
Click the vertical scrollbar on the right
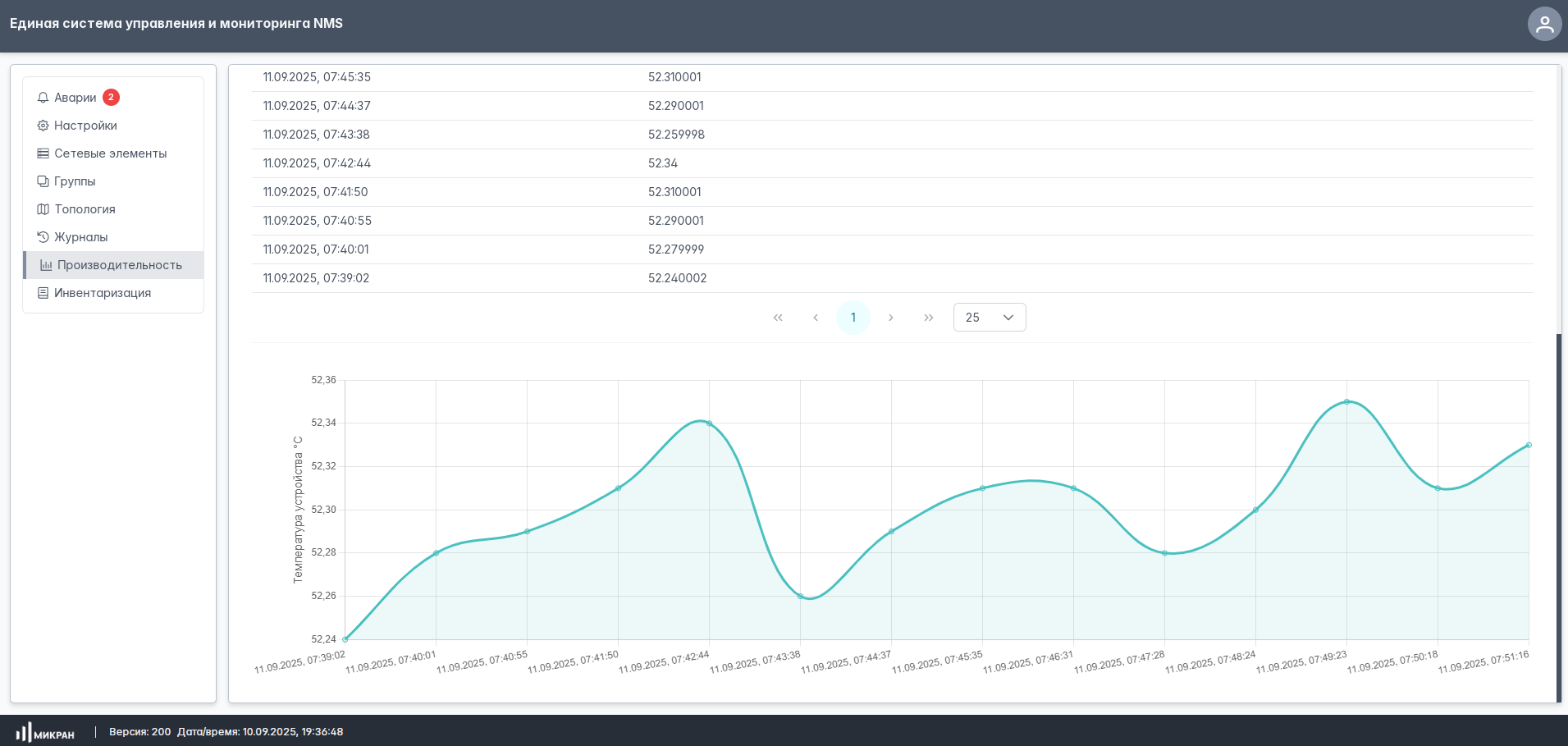coord(1559,517)
